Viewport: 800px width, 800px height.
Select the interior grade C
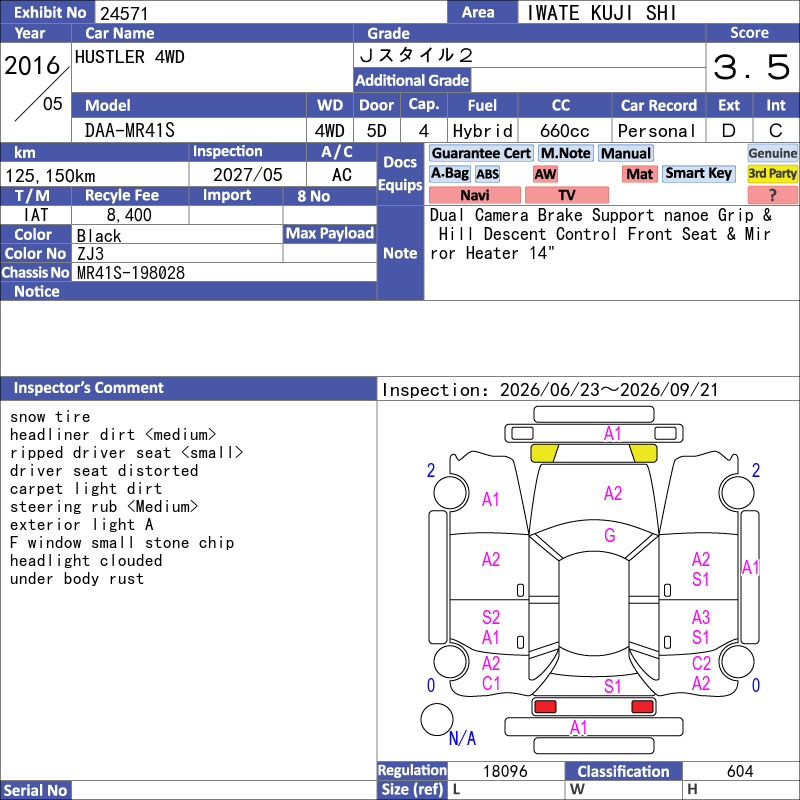(x=776, y=131)
